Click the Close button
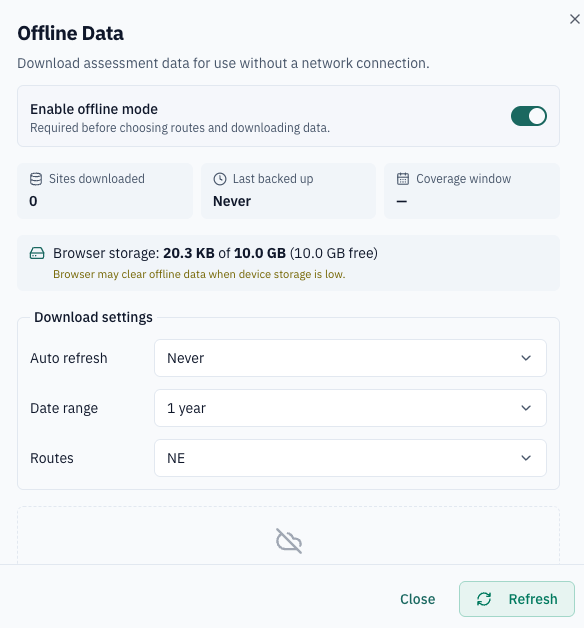 click(x=417, y=599)
